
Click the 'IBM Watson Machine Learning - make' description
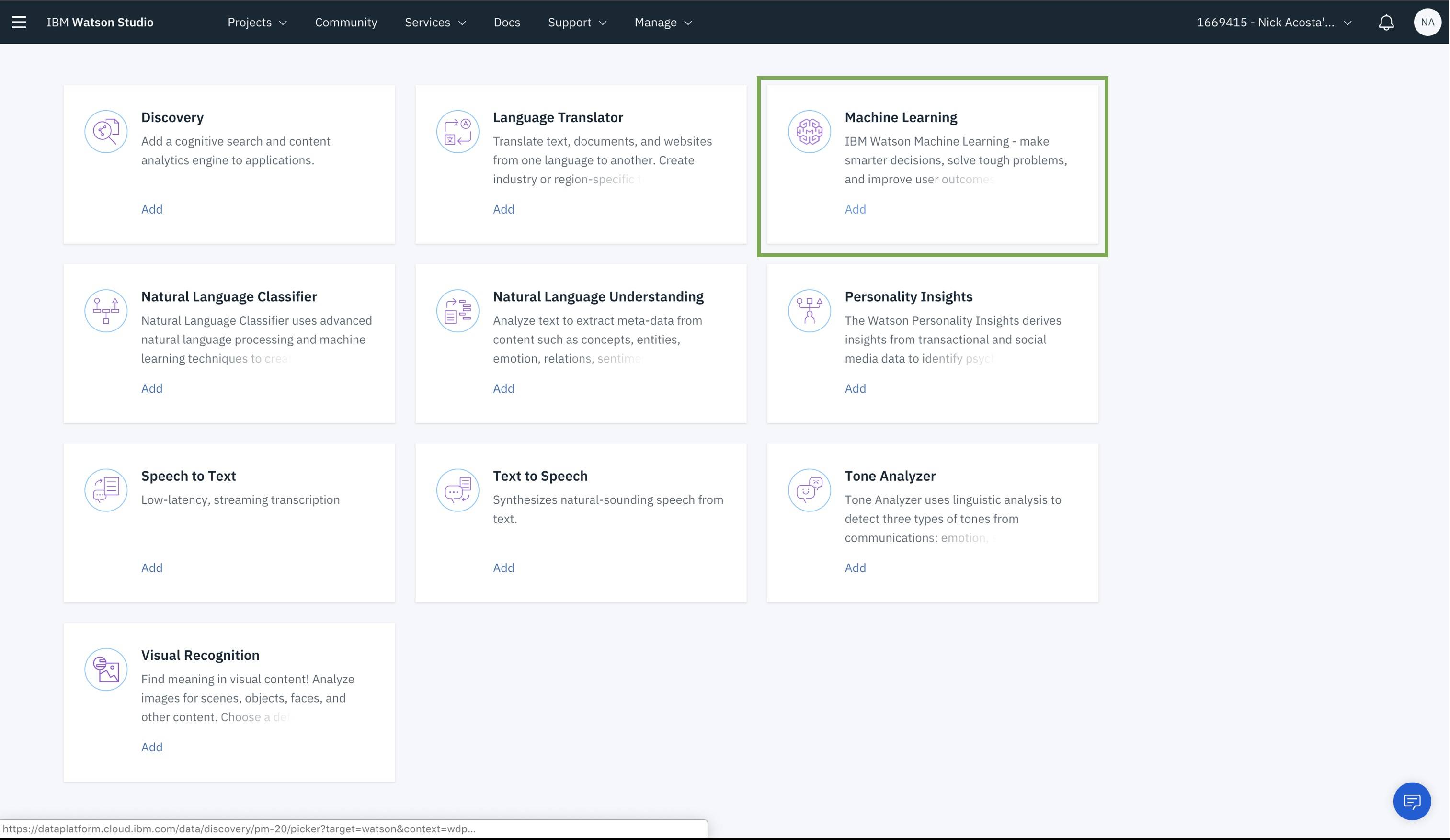pos(956,160)
